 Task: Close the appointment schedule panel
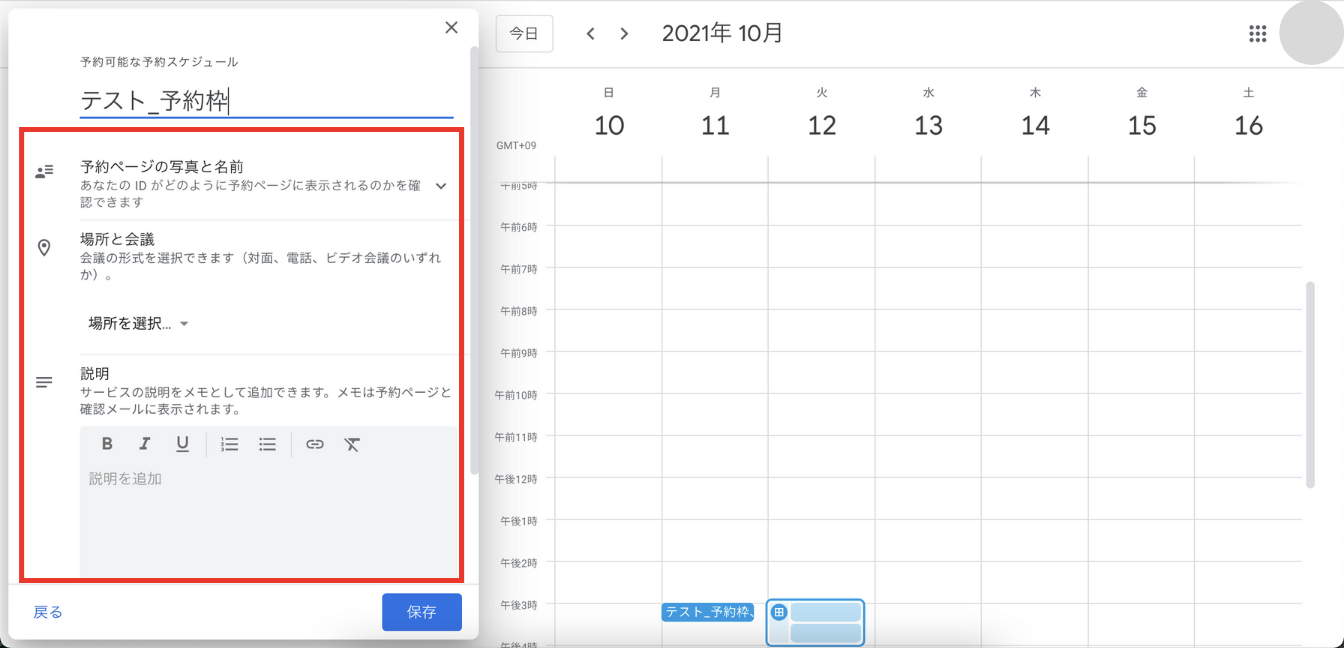coord(451,28)
